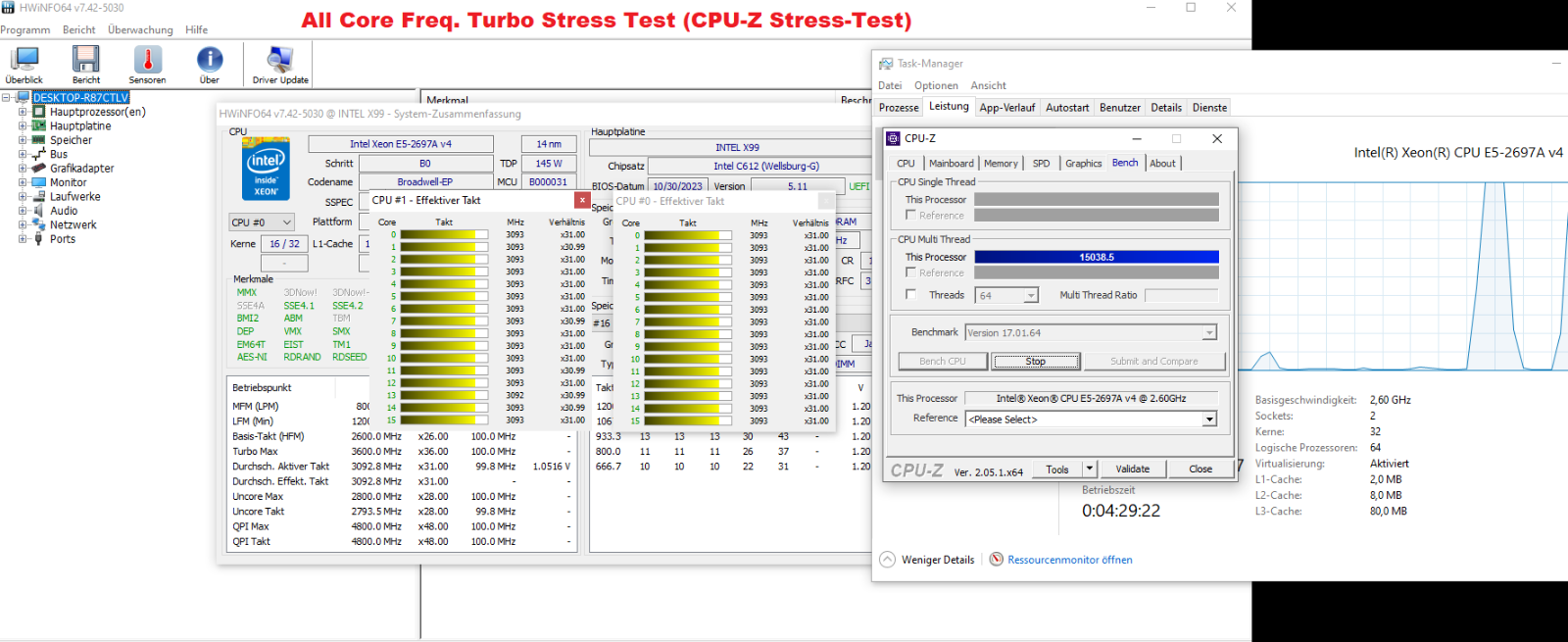Viewport: 1568px width, 642px height.
Task: Open the Bericht save icon
Action: [x=85, y=61]
